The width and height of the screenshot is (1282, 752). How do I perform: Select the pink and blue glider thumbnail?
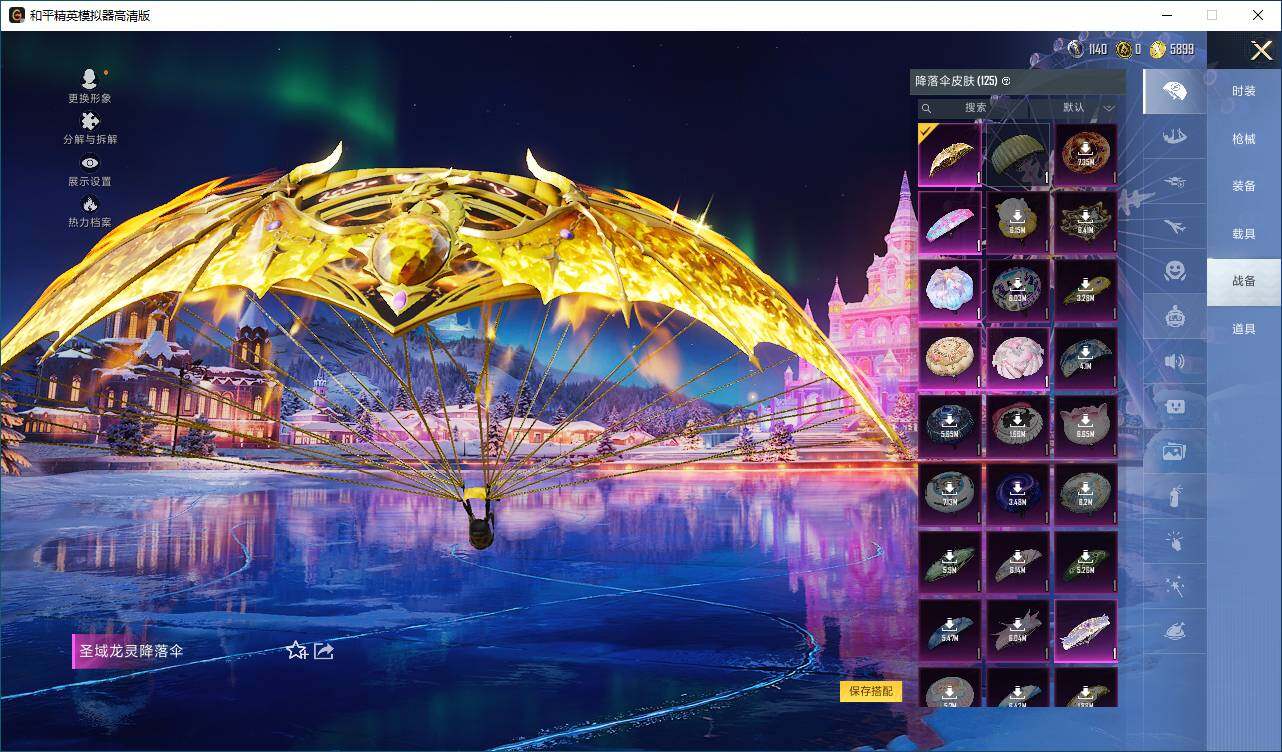coord(950,223)
